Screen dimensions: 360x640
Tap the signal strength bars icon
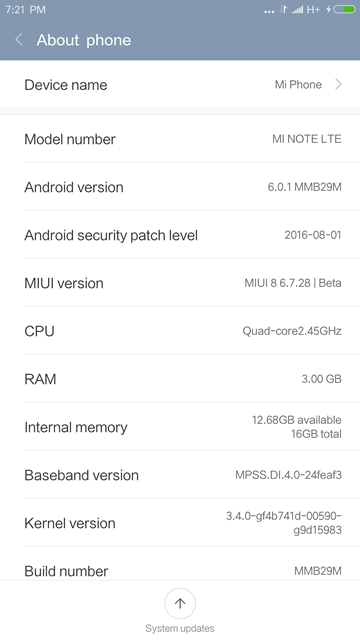tap(298, 9)
